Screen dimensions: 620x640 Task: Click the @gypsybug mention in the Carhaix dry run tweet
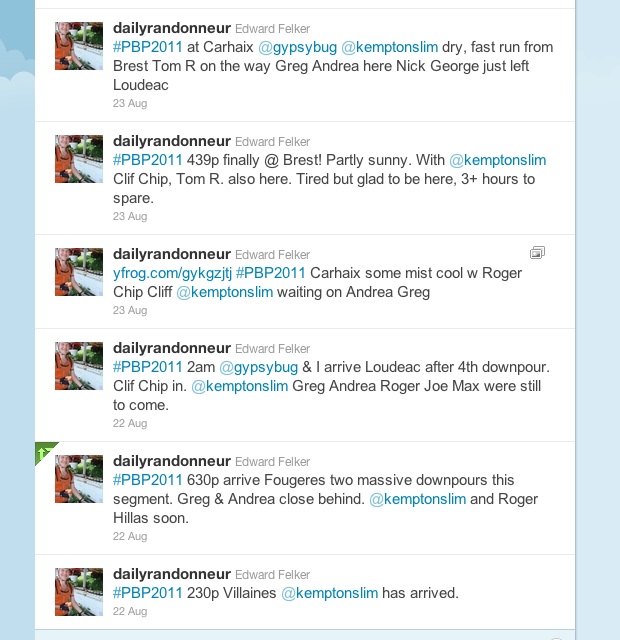click(x=298, y=47)
